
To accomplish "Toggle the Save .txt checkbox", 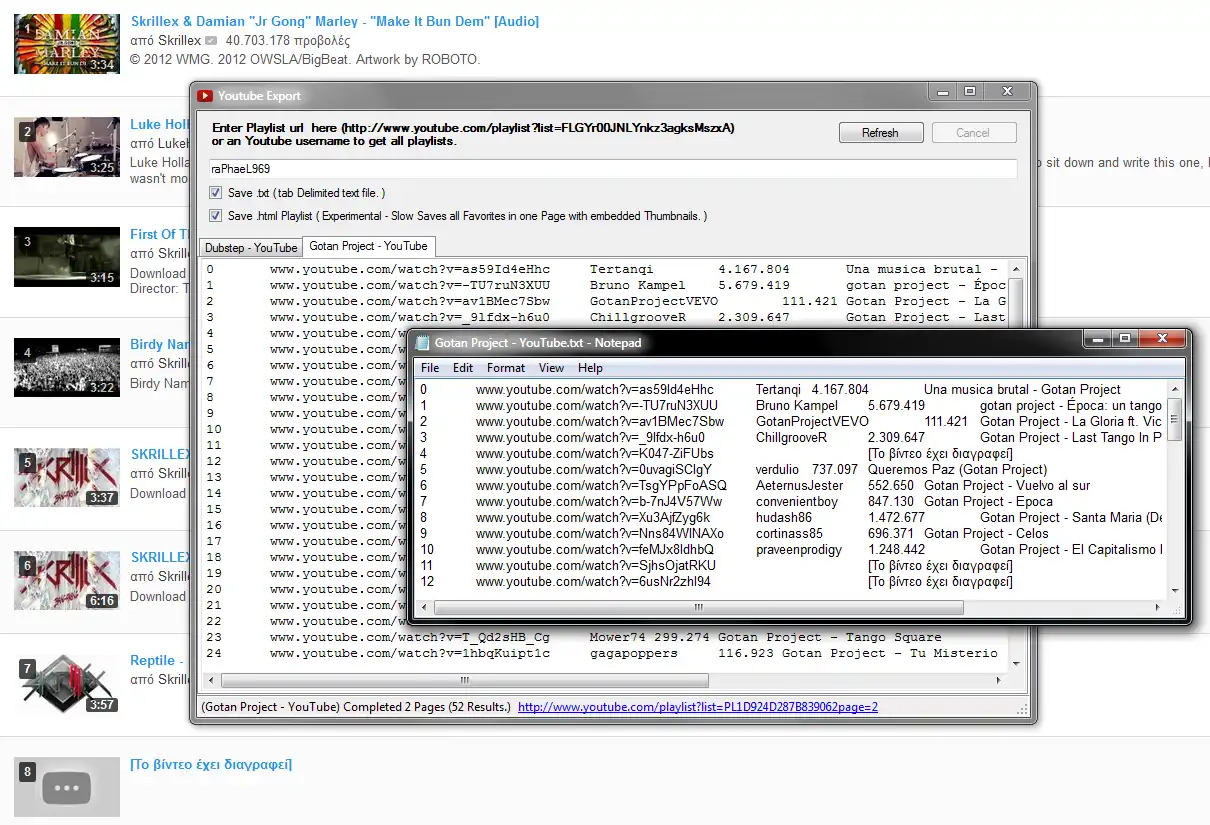I will pos(216,193).
